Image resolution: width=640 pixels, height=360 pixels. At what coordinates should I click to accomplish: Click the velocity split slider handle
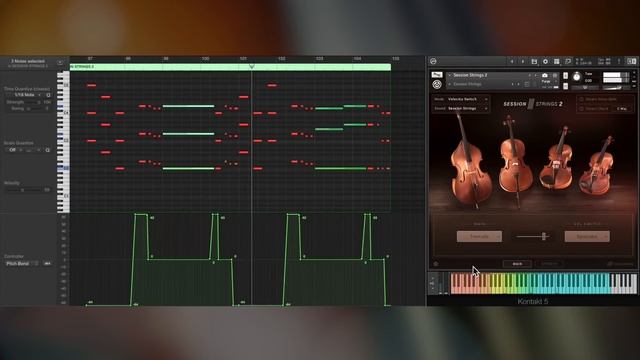pyautogui.click(x=544, y=236)
